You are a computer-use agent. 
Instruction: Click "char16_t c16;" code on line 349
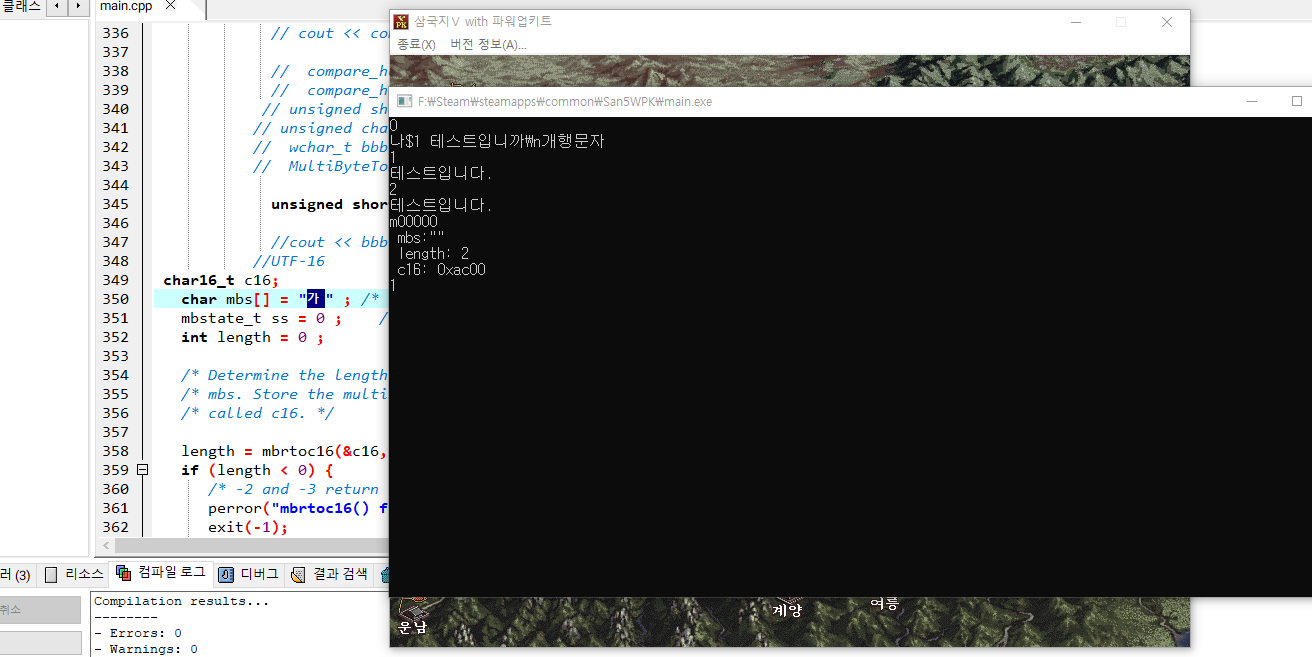click(x=221, y=280)
